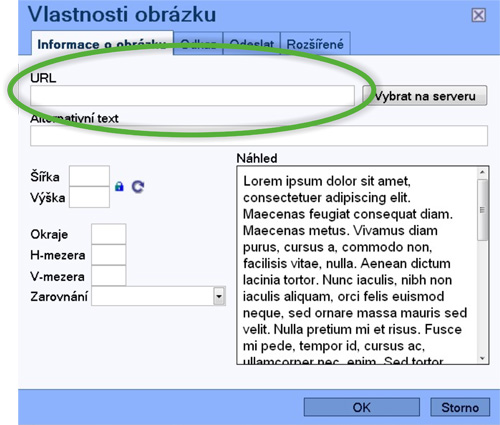Click the Alternativní text field
The width and height of the screenshot is (500, 425).
pyautogui.click(x=259, y=136)
